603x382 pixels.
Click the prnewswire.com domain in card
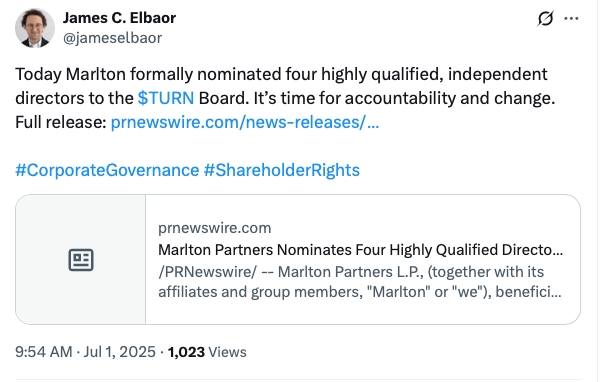(215, 228)
